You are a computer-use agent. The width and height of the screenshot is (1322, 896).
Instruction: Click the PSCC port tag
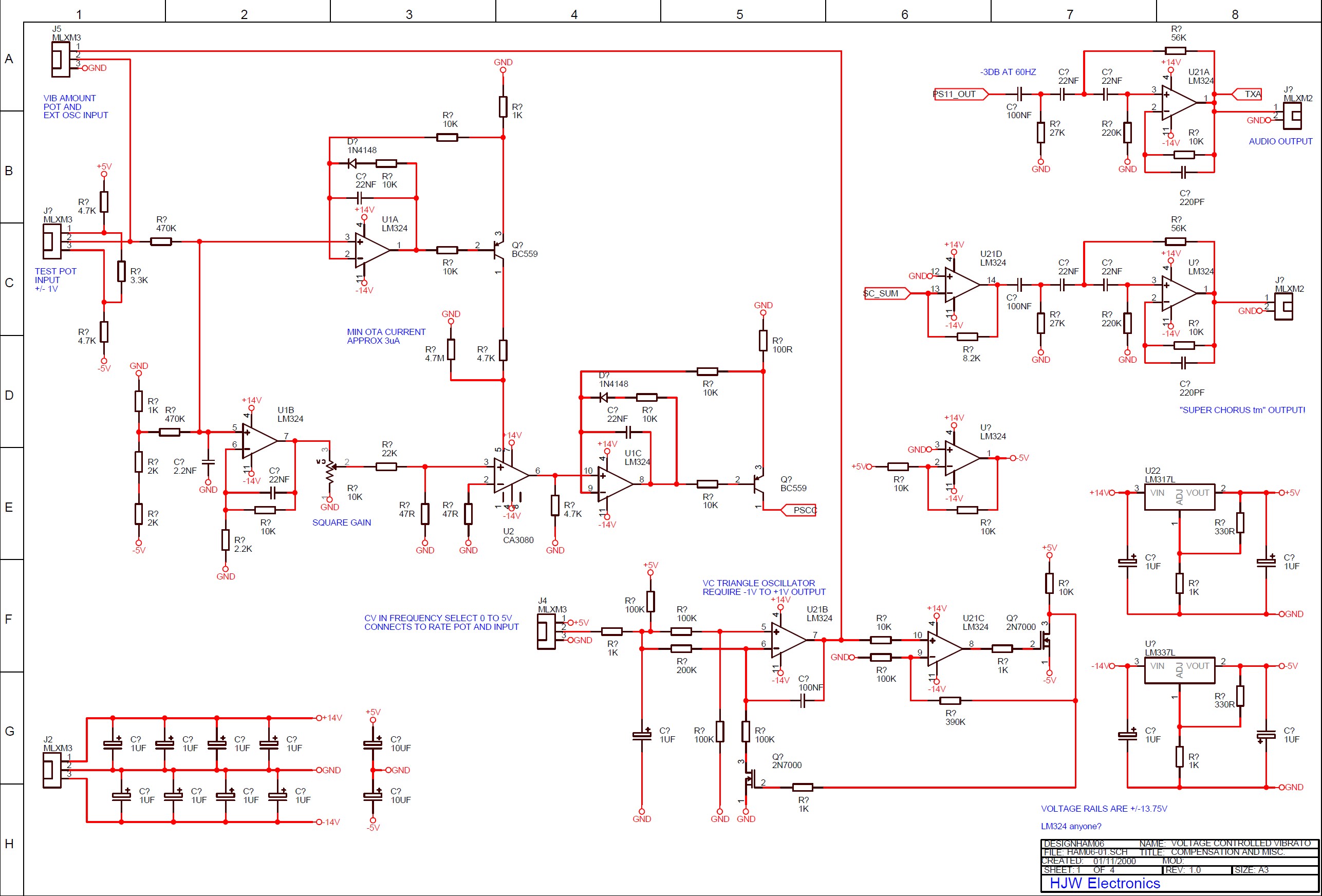800,510
